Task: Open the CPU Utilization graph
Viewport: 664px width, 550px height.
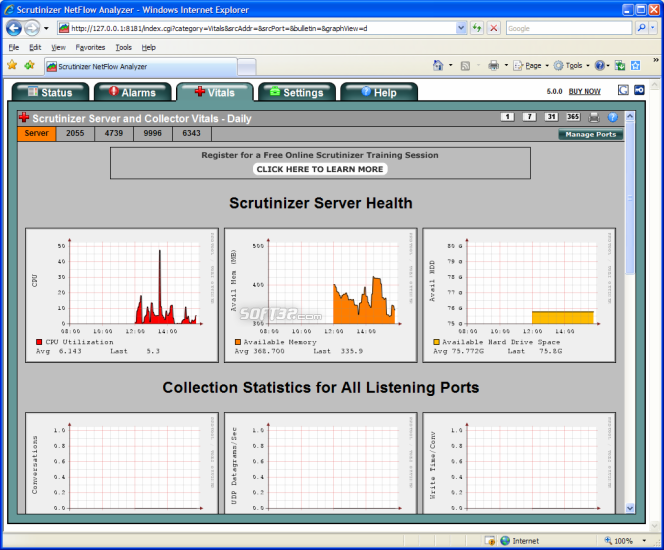Action: click(122, 295)
